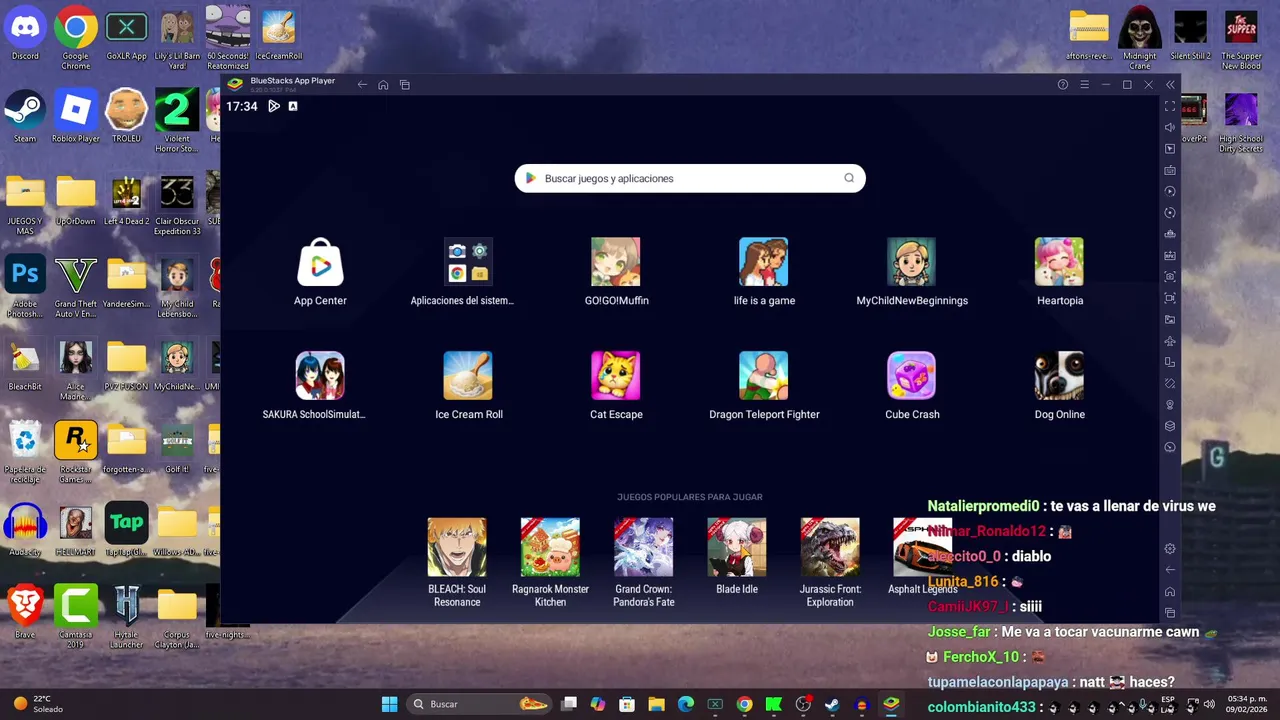
Task: Select Jurassic Front: Exploration game
Action: pos(830,562)
